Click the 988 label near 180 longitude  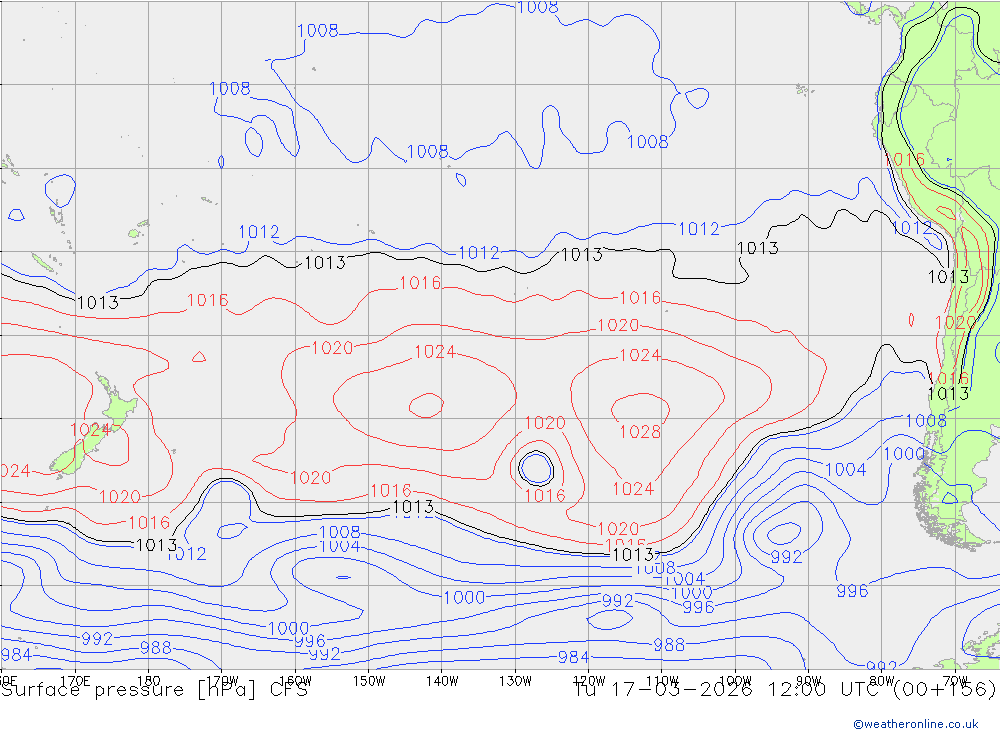(x=156, y=648)
